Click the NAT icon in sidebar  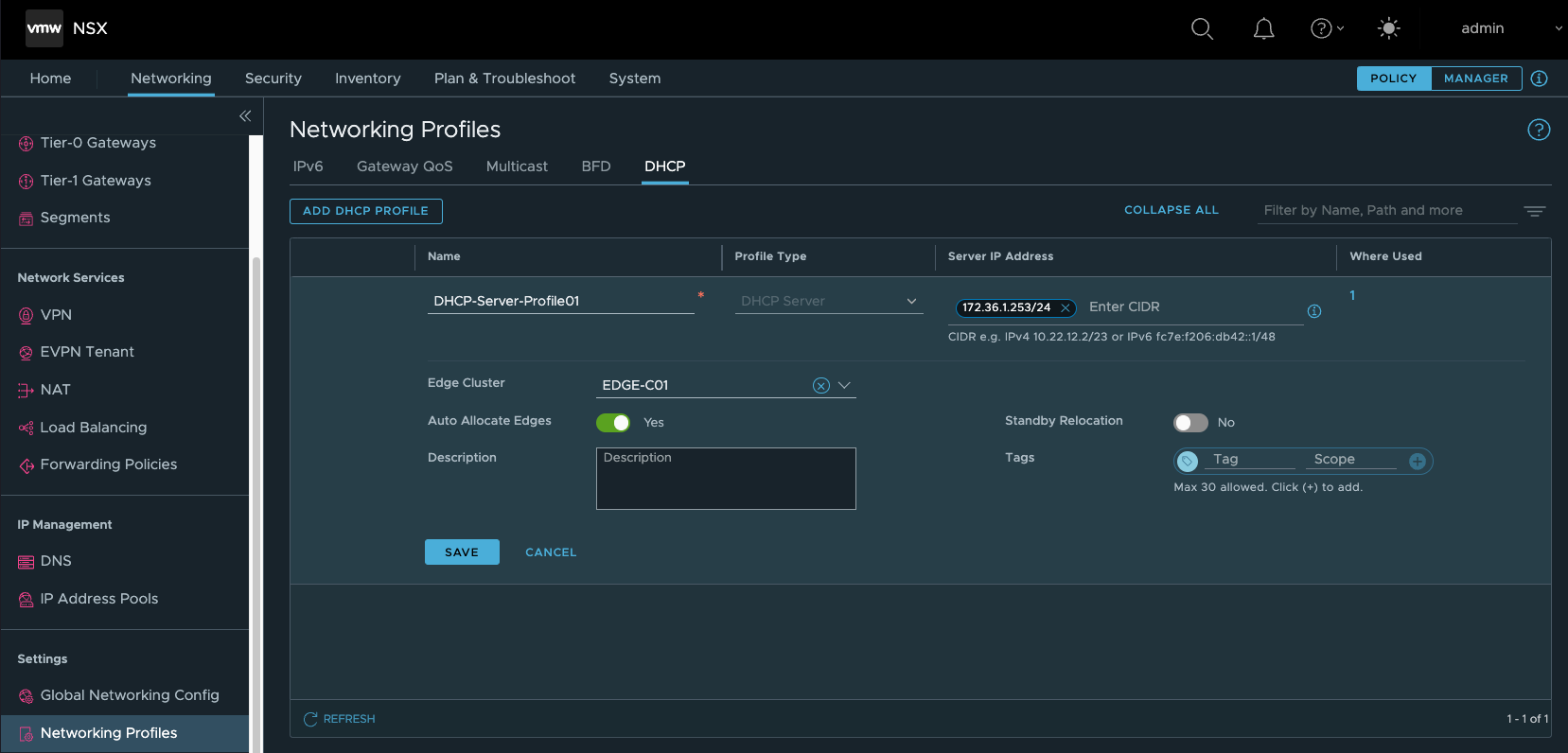tap(26, 391)
